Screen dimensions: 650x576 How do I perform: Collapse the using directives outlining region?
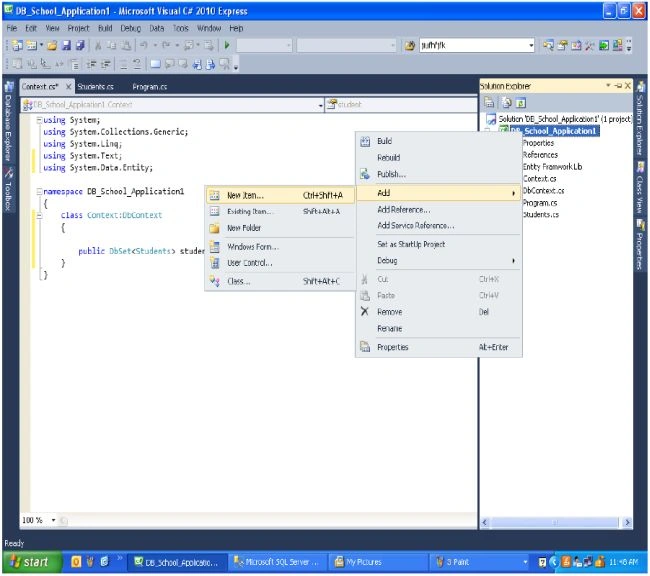pyautogui.click(x=39, y=120)
